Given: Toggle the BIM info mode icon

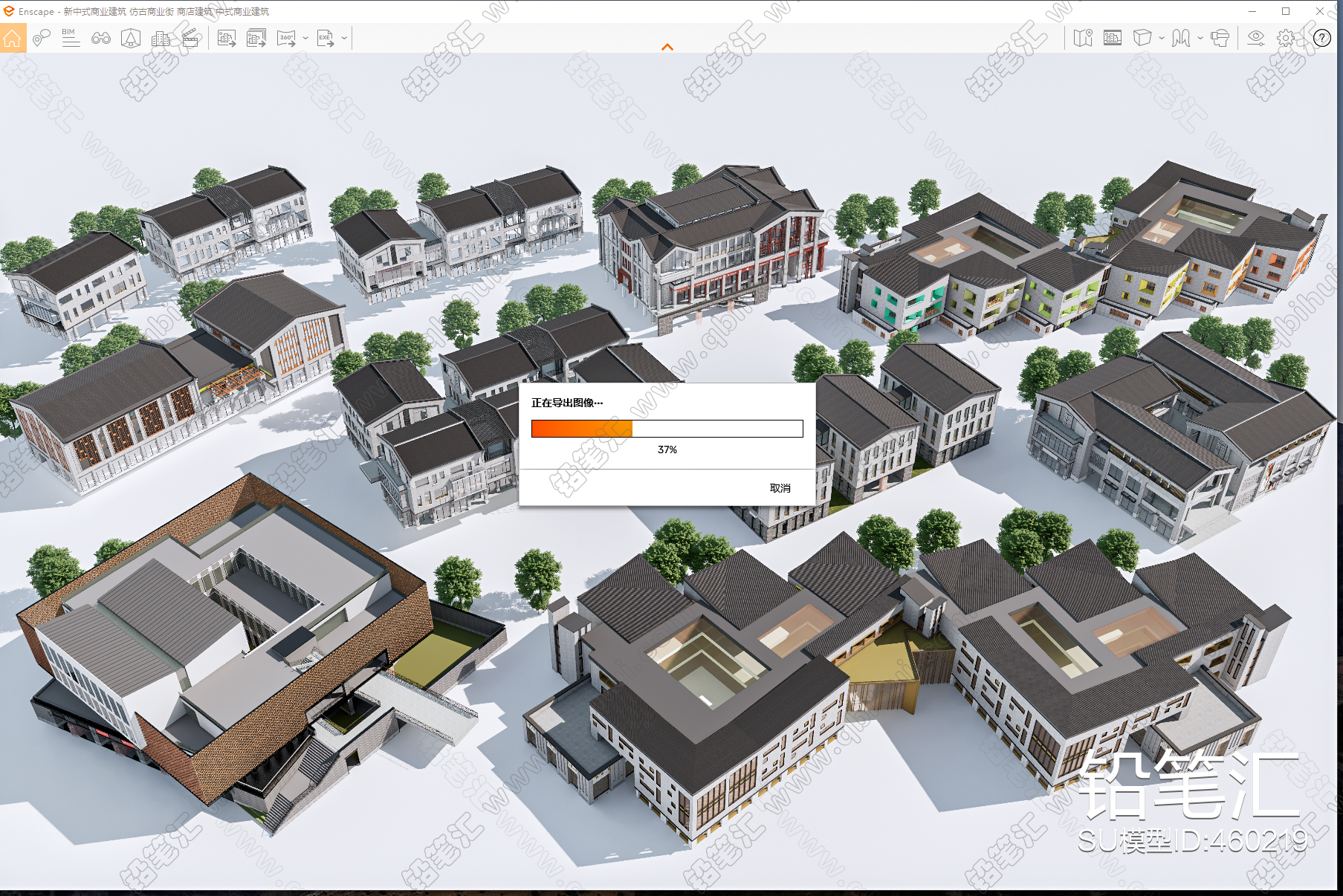Looking at the screenshot, I should coord(71,38).
